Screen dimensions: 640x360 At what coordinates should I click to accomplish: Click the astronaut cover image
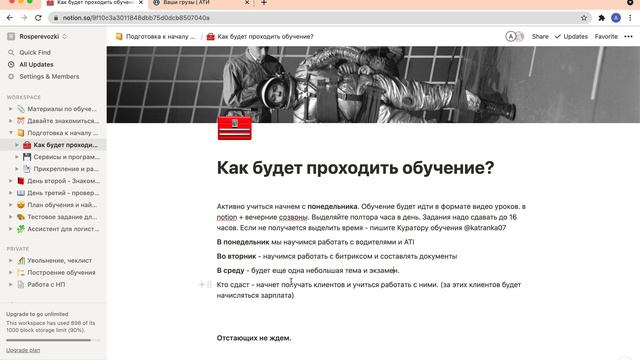373,84
